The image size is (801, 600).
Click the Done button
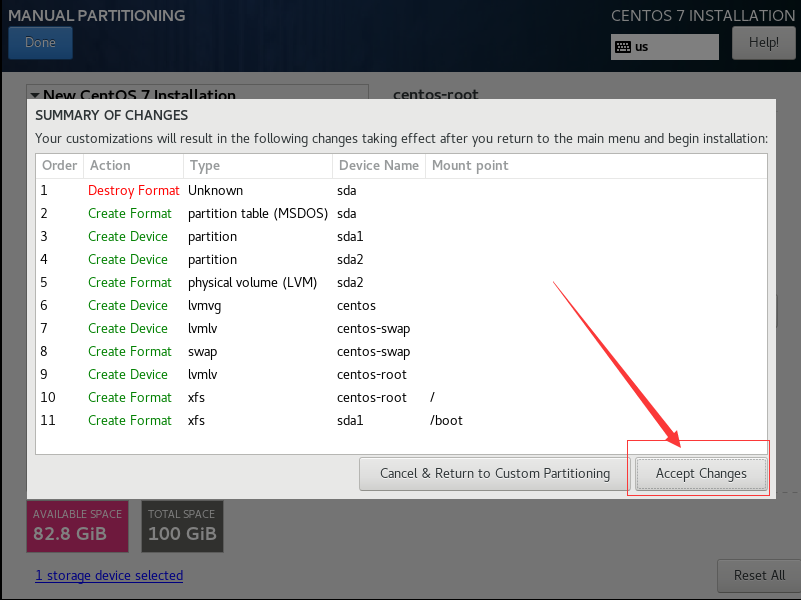[40, 42]
